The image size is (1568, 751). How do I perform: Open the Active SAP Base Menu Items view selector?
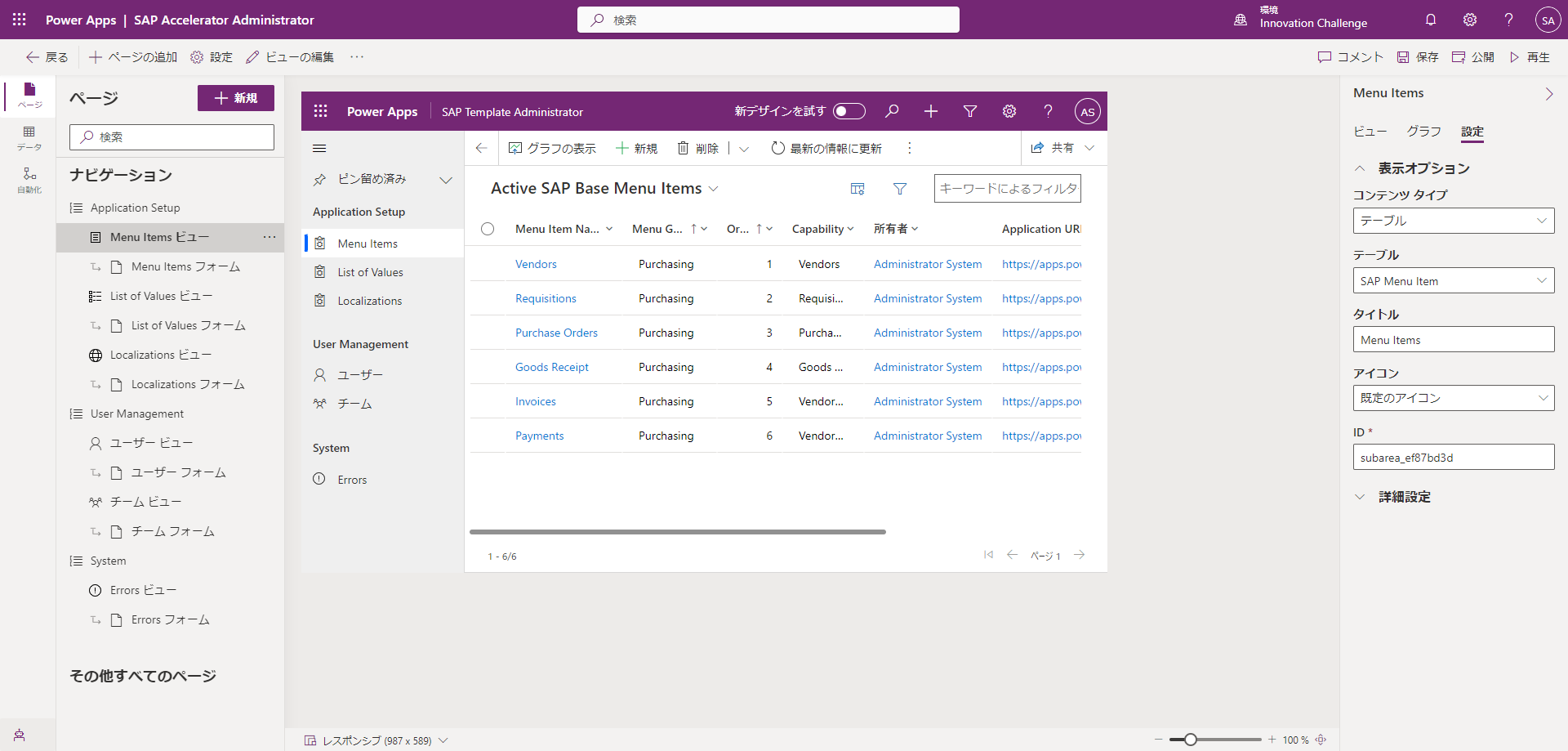click(x=604, y=189)
